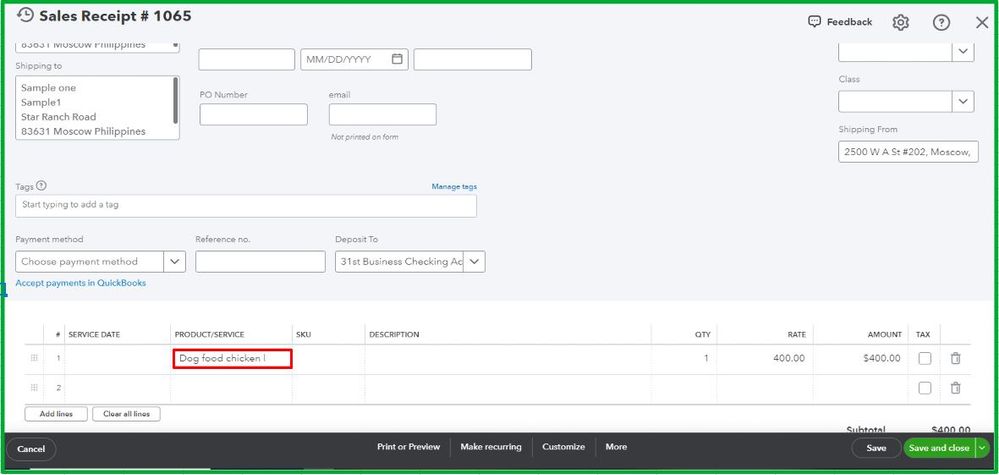
Task: Expand the Save and close arrow
Action: [x=982, y=448]
